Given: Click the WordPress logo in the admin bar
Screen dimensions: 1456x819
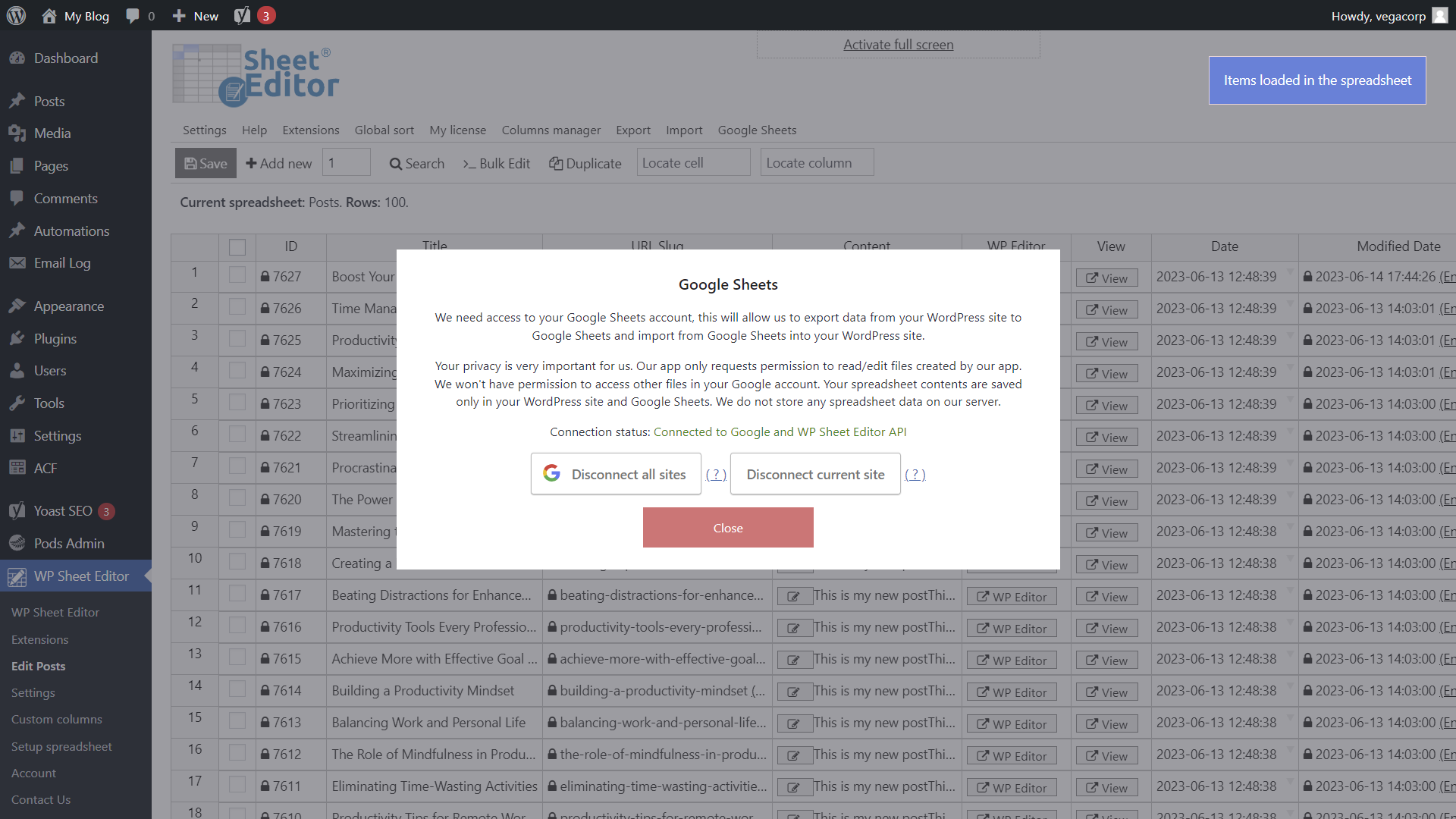Looking at the screenshot, I should [16, 15].
